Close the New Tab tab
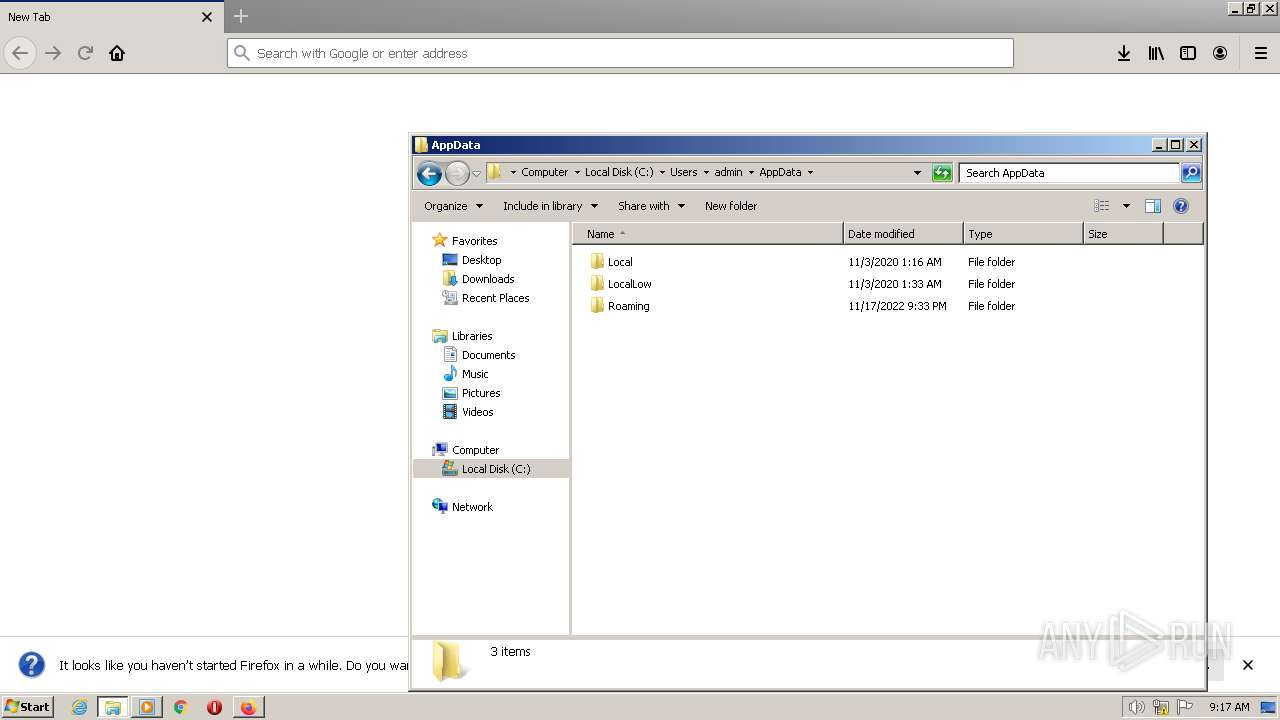 [207, 17]
